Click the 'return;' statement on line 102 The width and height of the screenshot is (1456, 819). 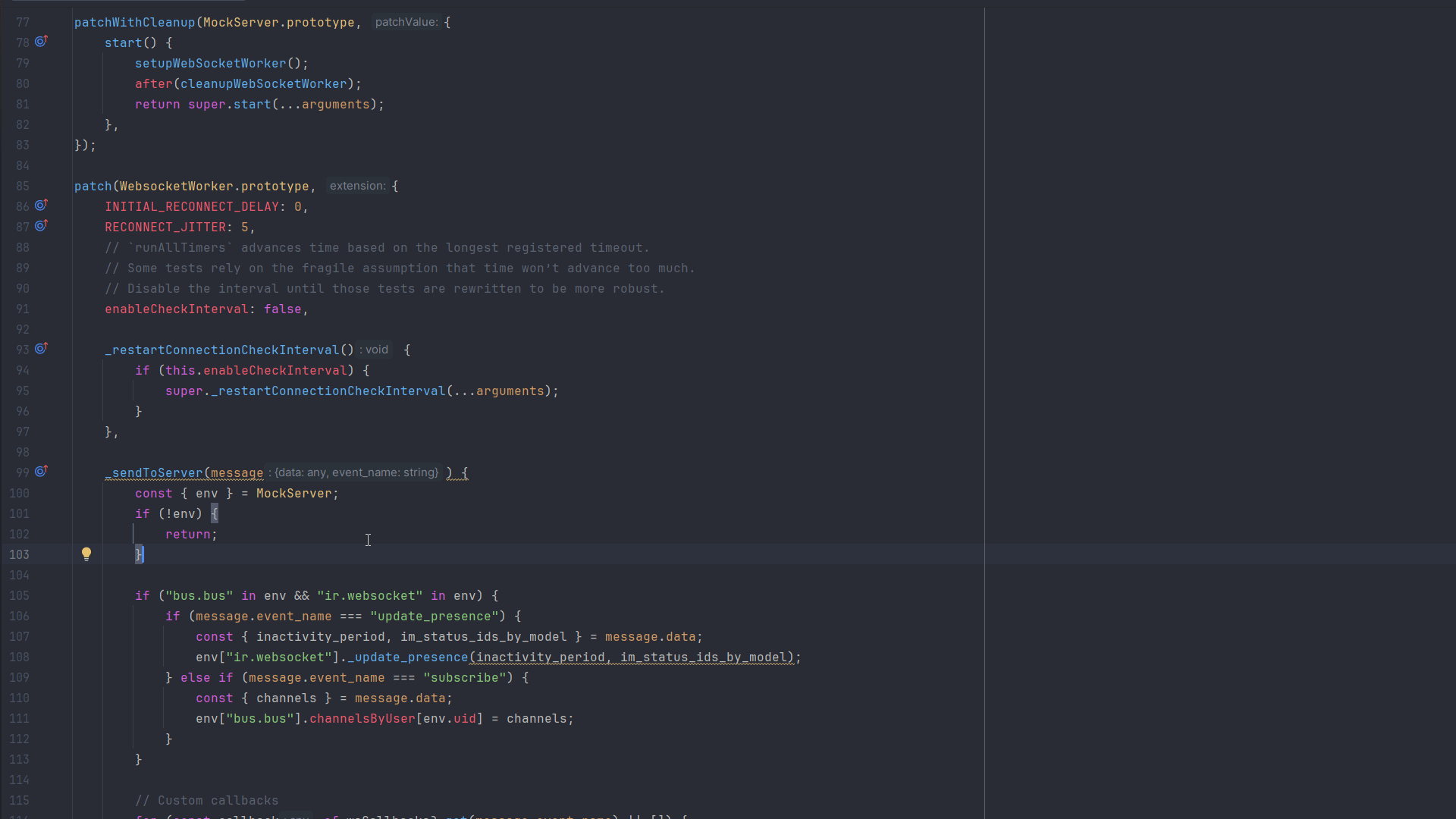point(192,535)
